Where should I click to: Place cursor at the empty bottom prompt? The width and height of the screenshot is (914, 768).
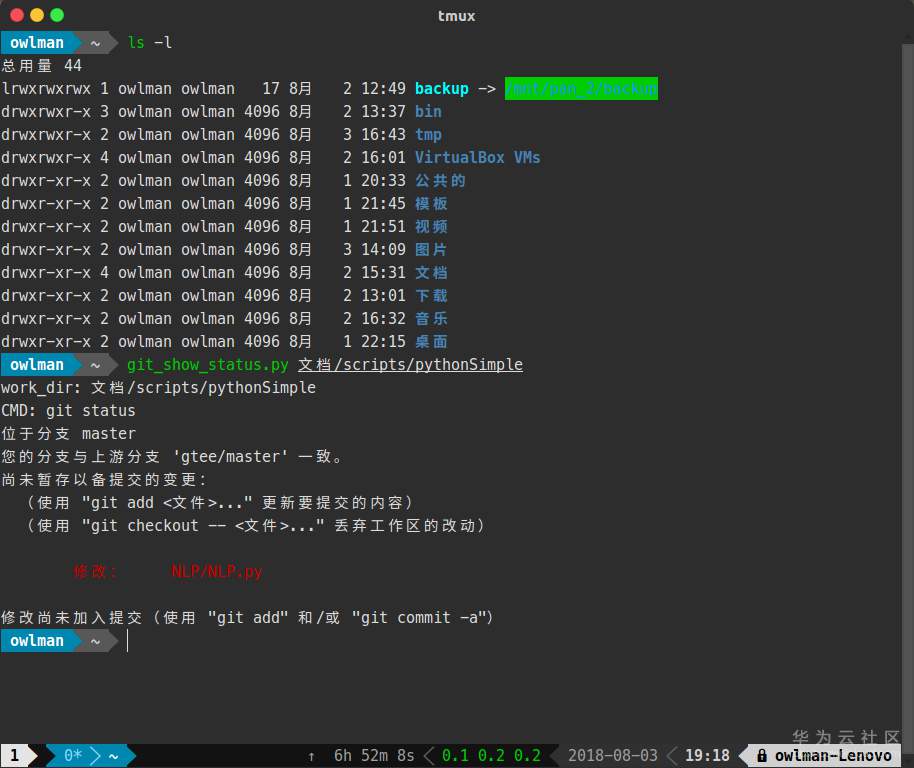[x=128, y=641]
